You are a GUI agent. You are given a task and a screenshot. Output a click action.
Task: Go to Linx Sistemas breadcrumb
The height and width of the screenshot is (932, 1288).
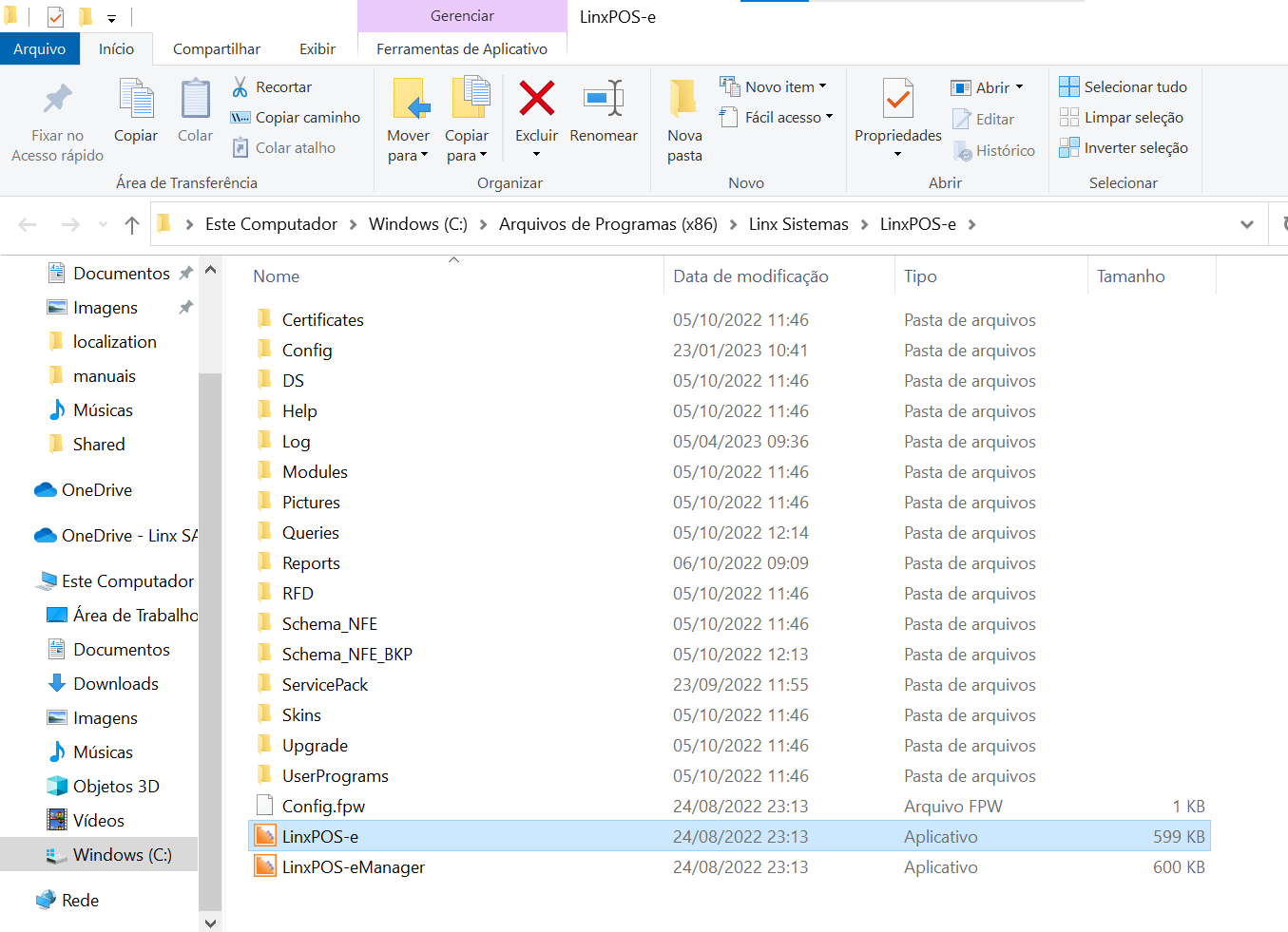[798, 224]
